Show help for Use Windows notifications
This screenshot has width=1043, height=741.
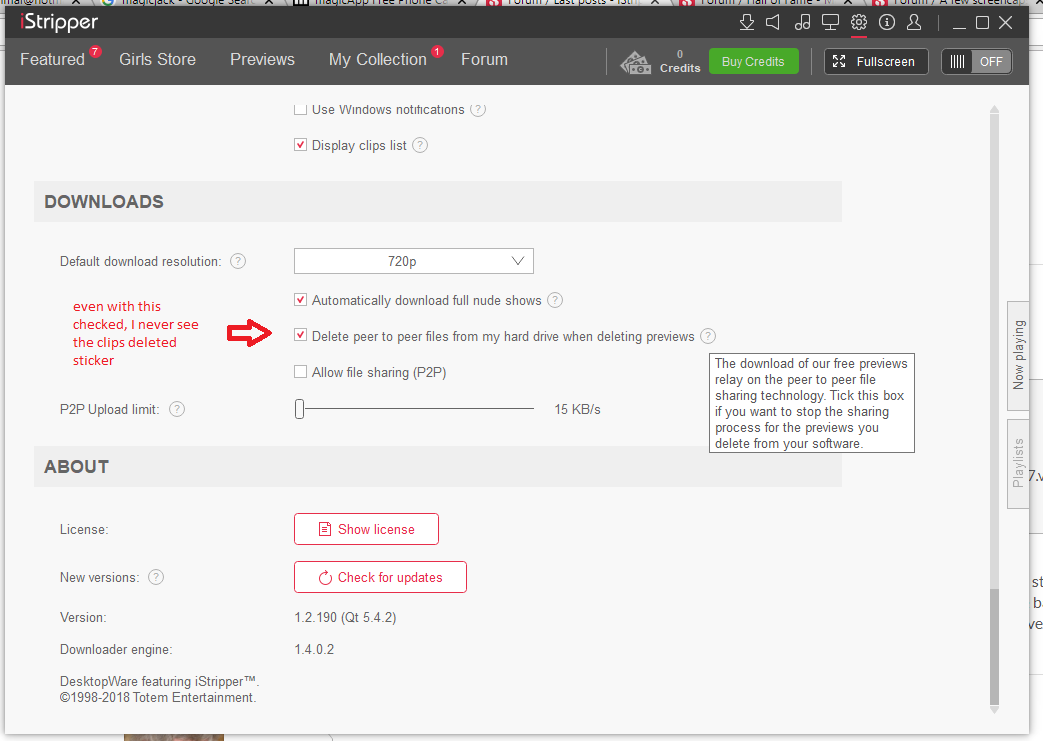pyautogui.click(x=478, y=109)
